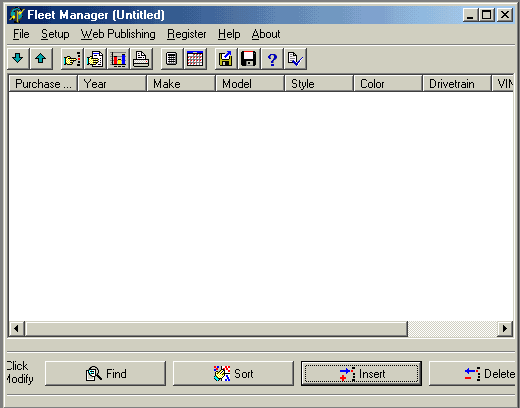Click the Purchase column header
The image size is (520, 408).
pos(43,84)
